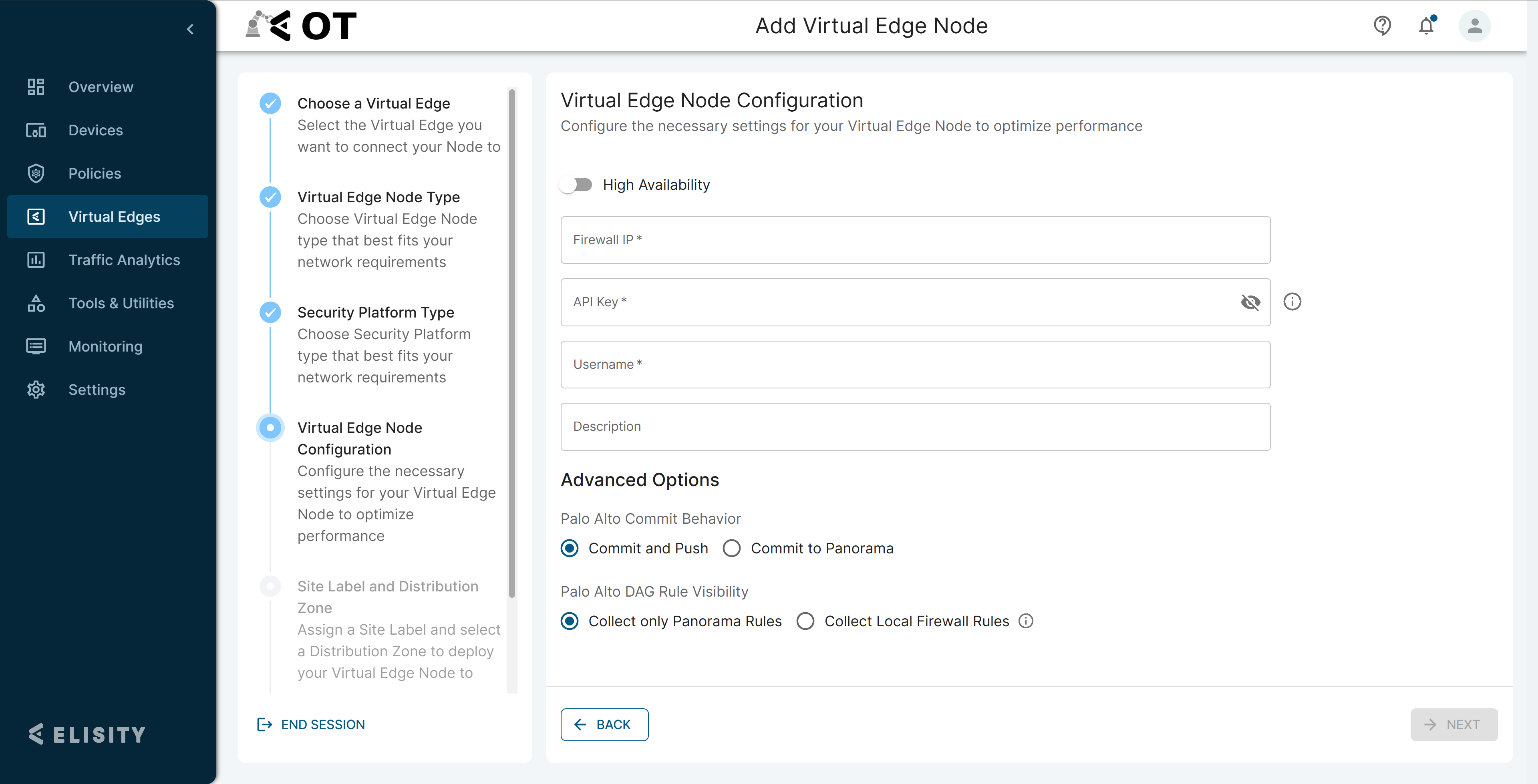The width and height of the screenshot is (1538, 784).
Task: Click the Elisity logo at sidebar bottom
Action: coord(87,734)
